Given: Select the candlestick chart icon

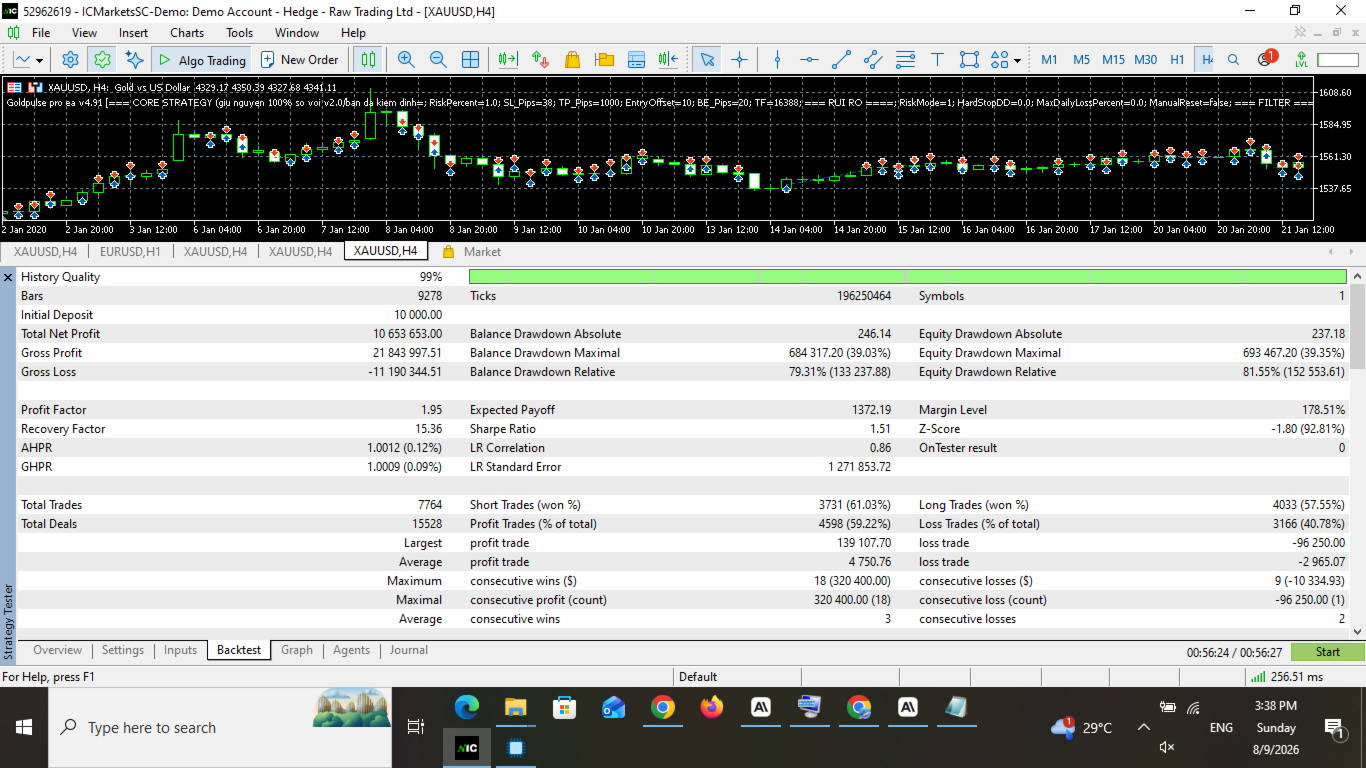Looking at the screenshot, I should click(369, 59).
